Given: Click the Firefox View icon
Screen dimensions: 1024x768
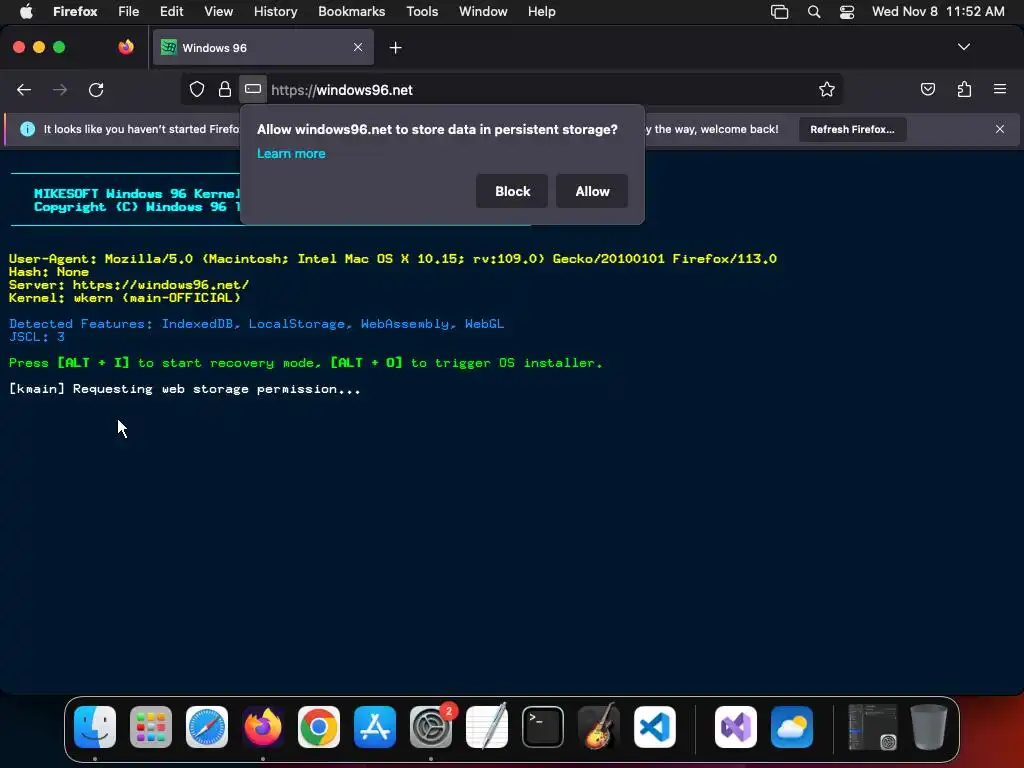Looking at the screenshot, I should [x=126, y=47].
